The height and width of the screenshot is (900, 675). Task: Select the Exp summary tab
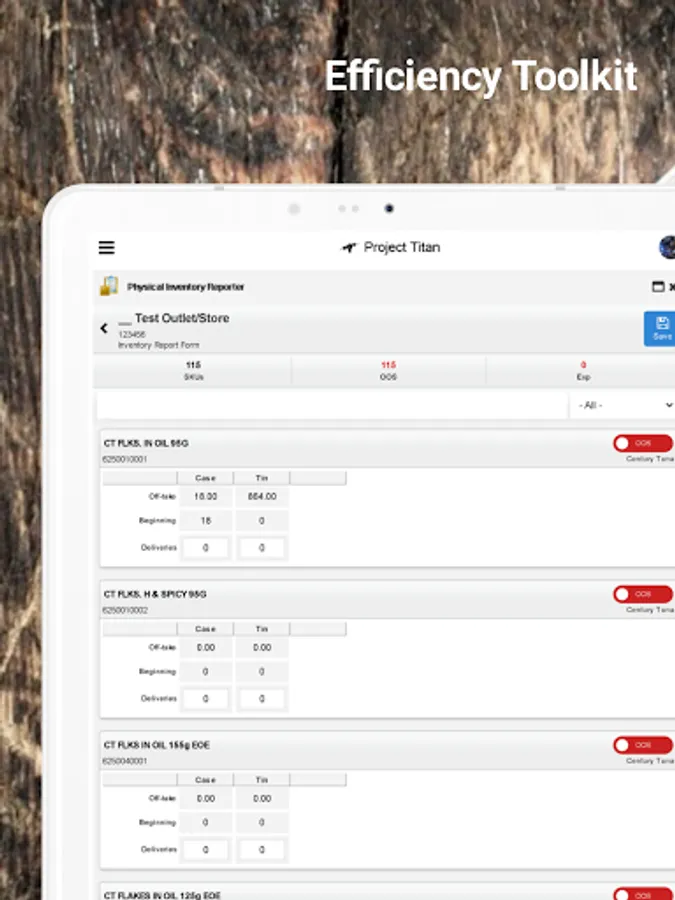pos(583,370)
